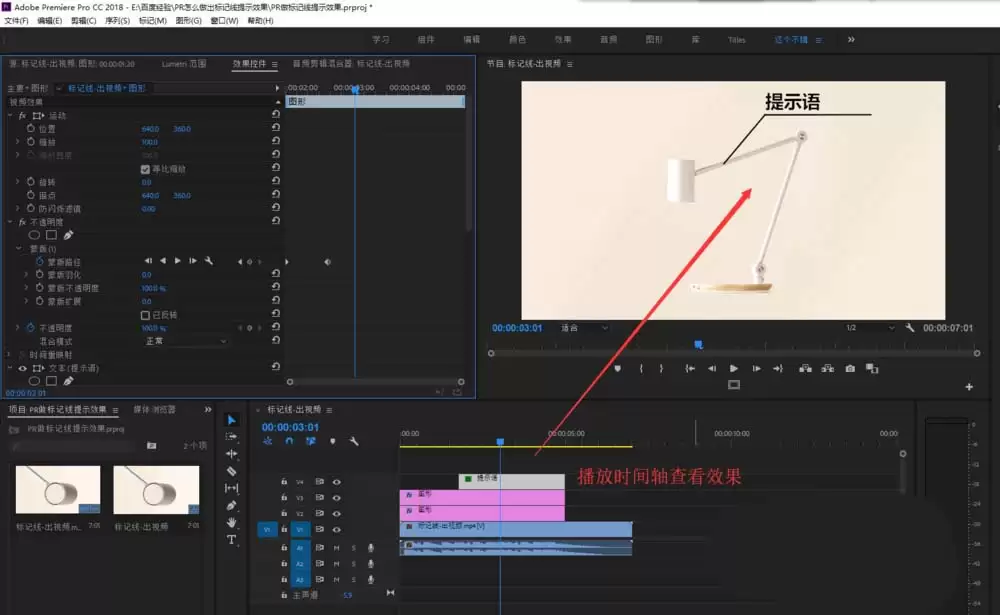The width and height of the screenshot is (1000, 615).
Task: Enable the mask inverted checkbox
Action: pyautogui.click(x=145, y=315)
